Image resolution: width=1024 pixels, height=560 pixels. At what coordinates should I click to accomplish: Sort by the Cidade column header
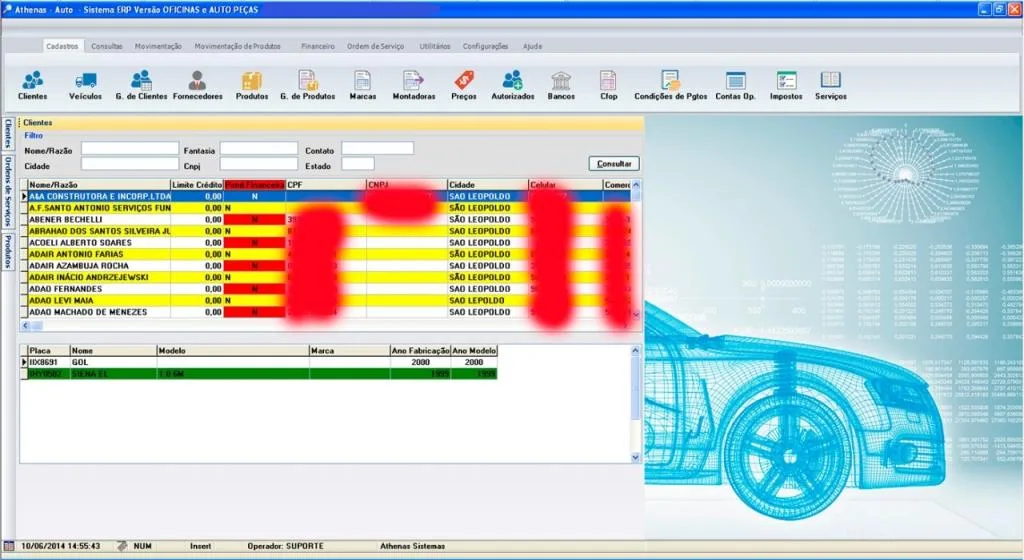pos(487,185)
